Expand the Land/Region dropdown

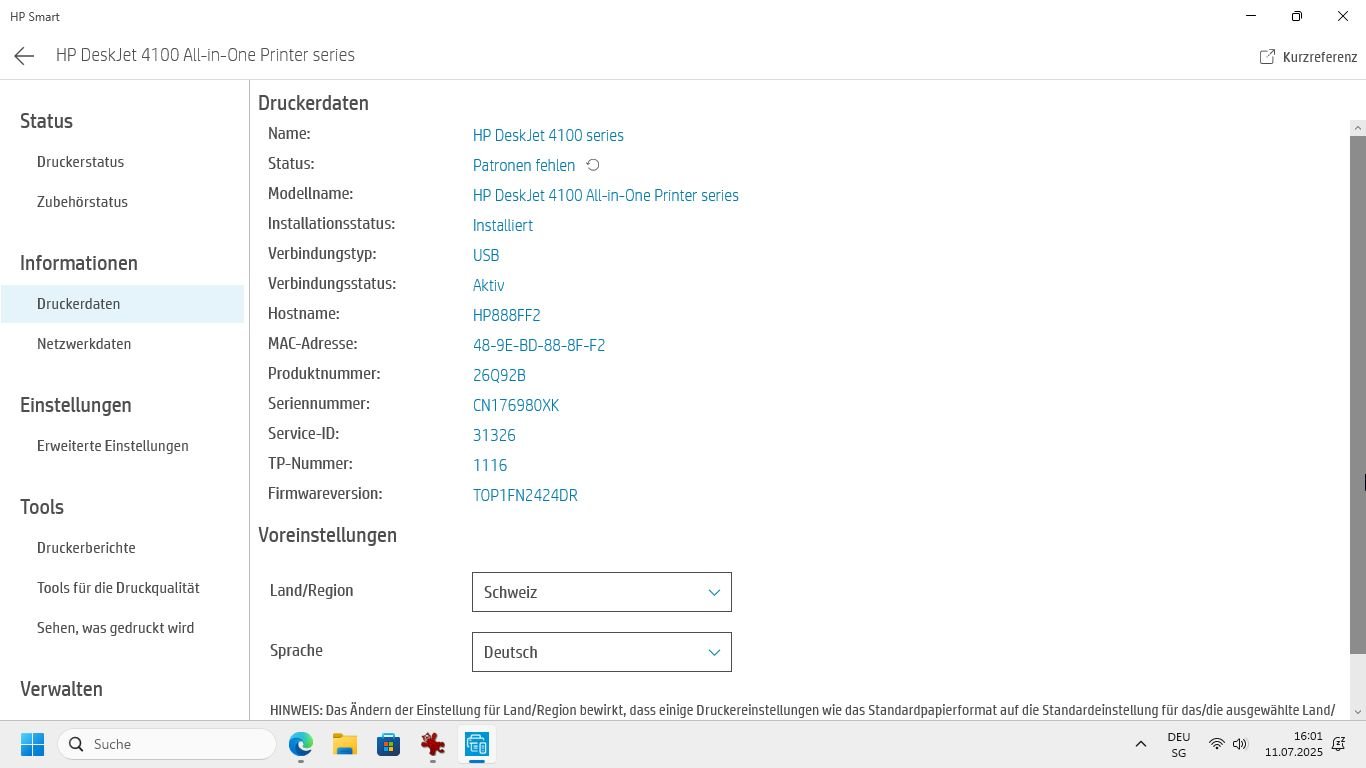click(601, 592)
